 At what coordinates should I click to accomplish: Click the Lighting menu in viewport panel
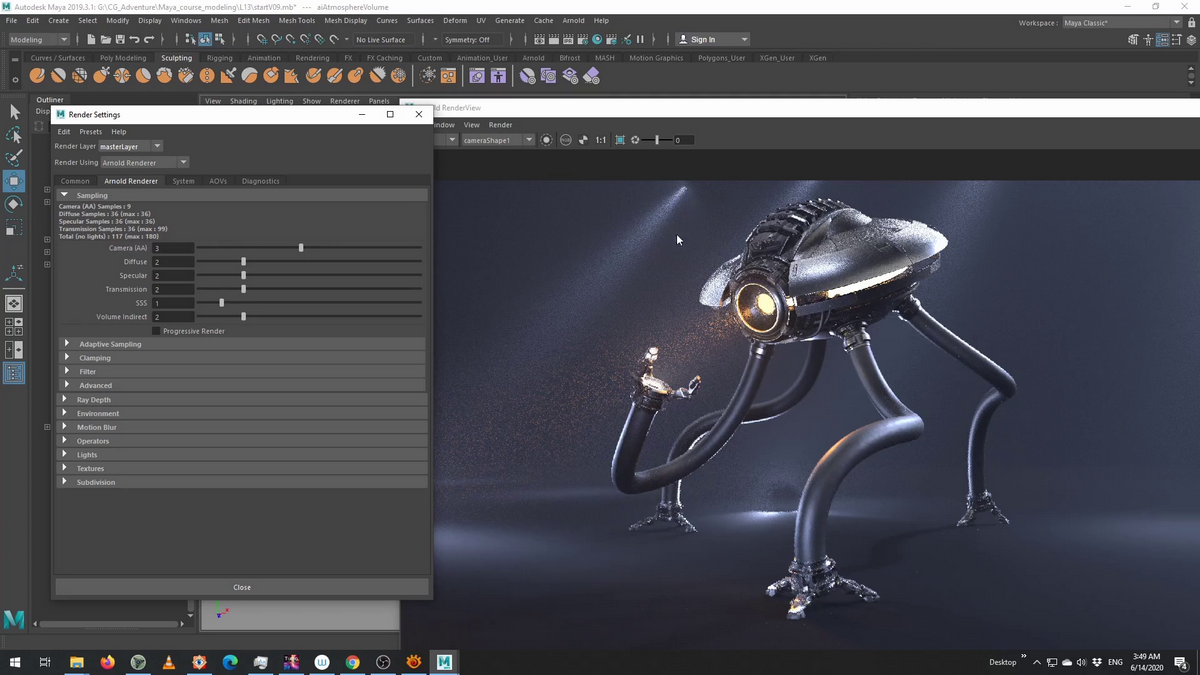pos(279,101)
